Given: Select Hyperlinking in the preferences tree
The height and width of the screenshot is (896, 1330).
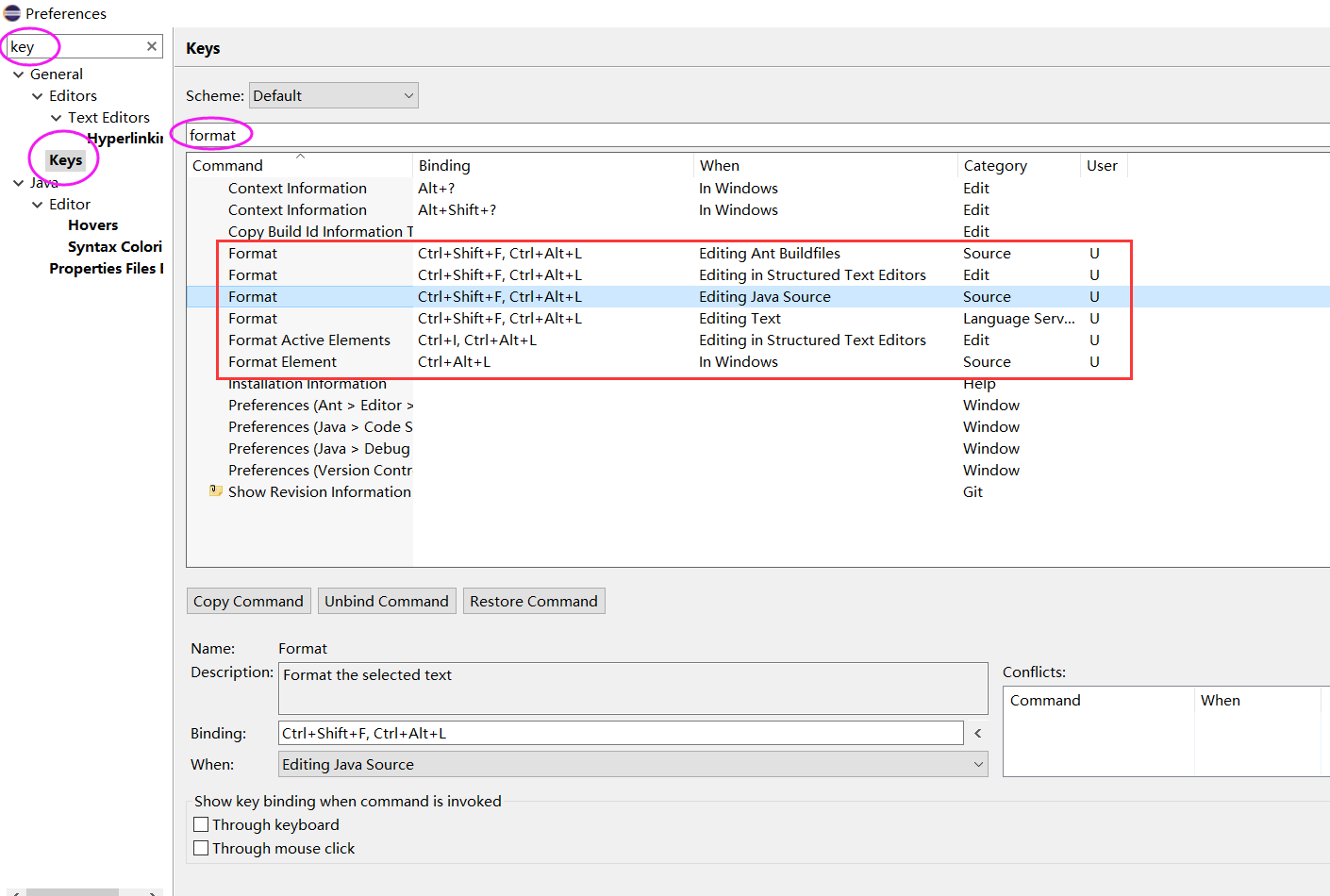Looking at the screenshot, I should coord(125,139).
